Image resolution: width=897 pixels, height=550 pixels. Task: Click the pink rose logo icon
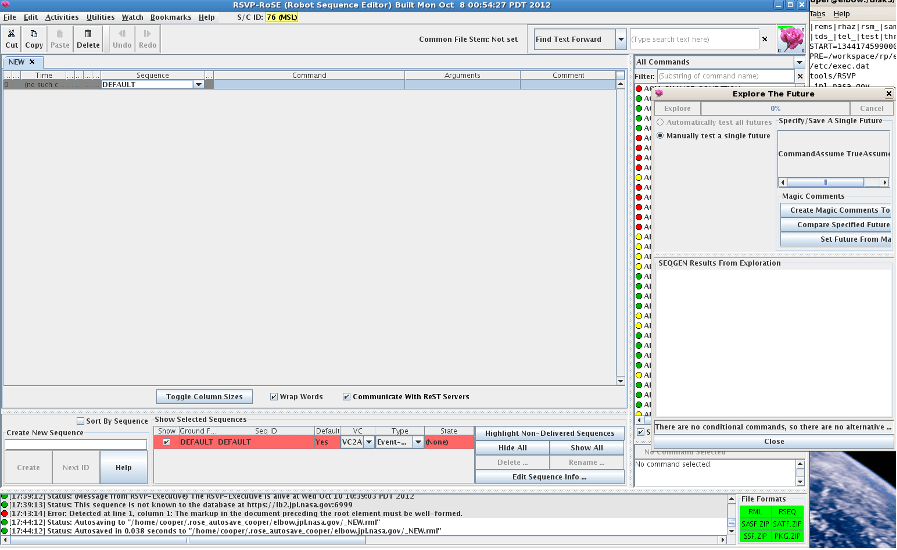coord(790,40)
